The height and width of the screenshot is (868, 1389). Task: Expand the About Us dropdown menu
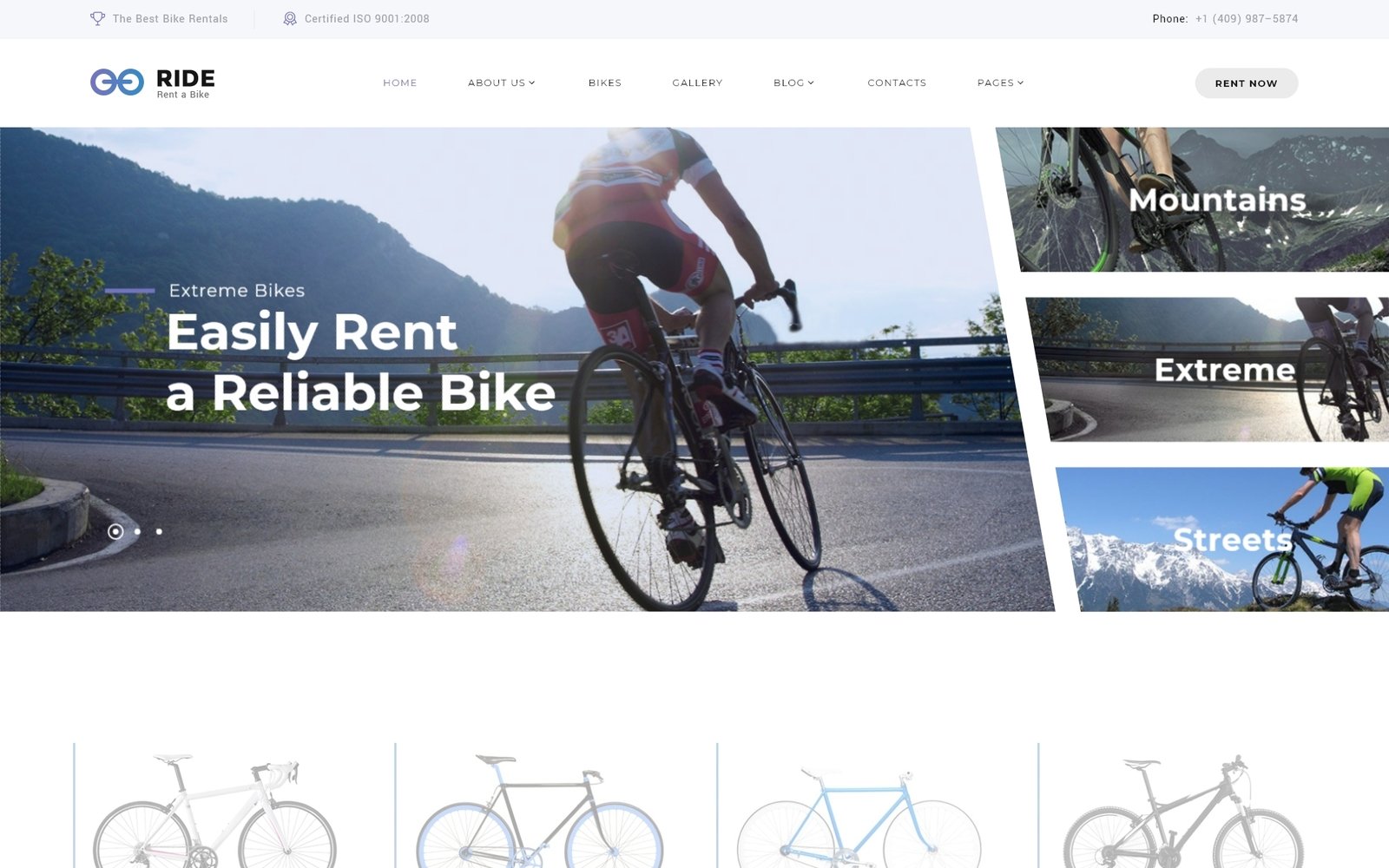pyautogui.click(x=501, y=82)
